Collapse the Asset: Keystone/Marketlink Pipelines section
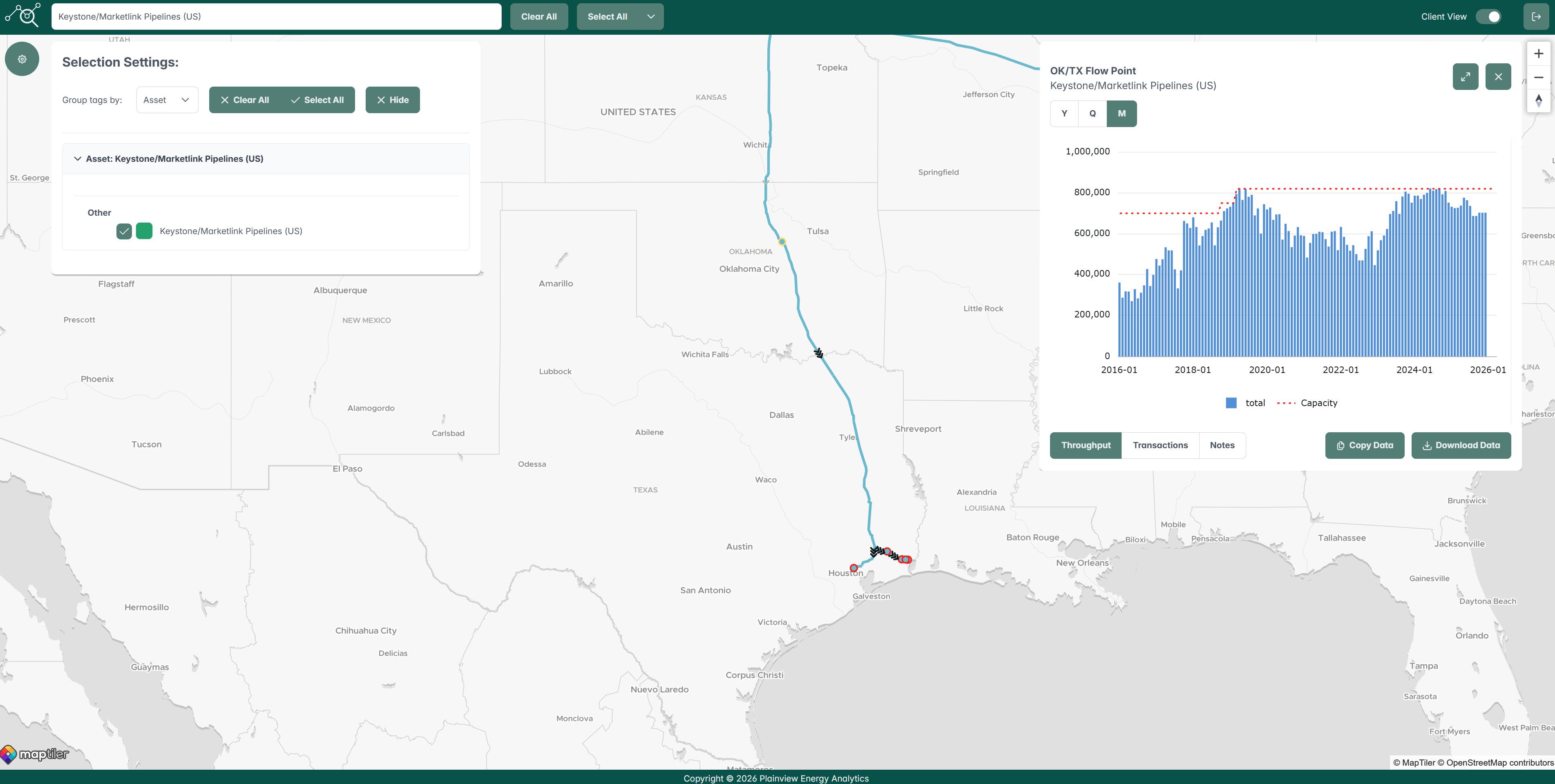 point(78,159)
